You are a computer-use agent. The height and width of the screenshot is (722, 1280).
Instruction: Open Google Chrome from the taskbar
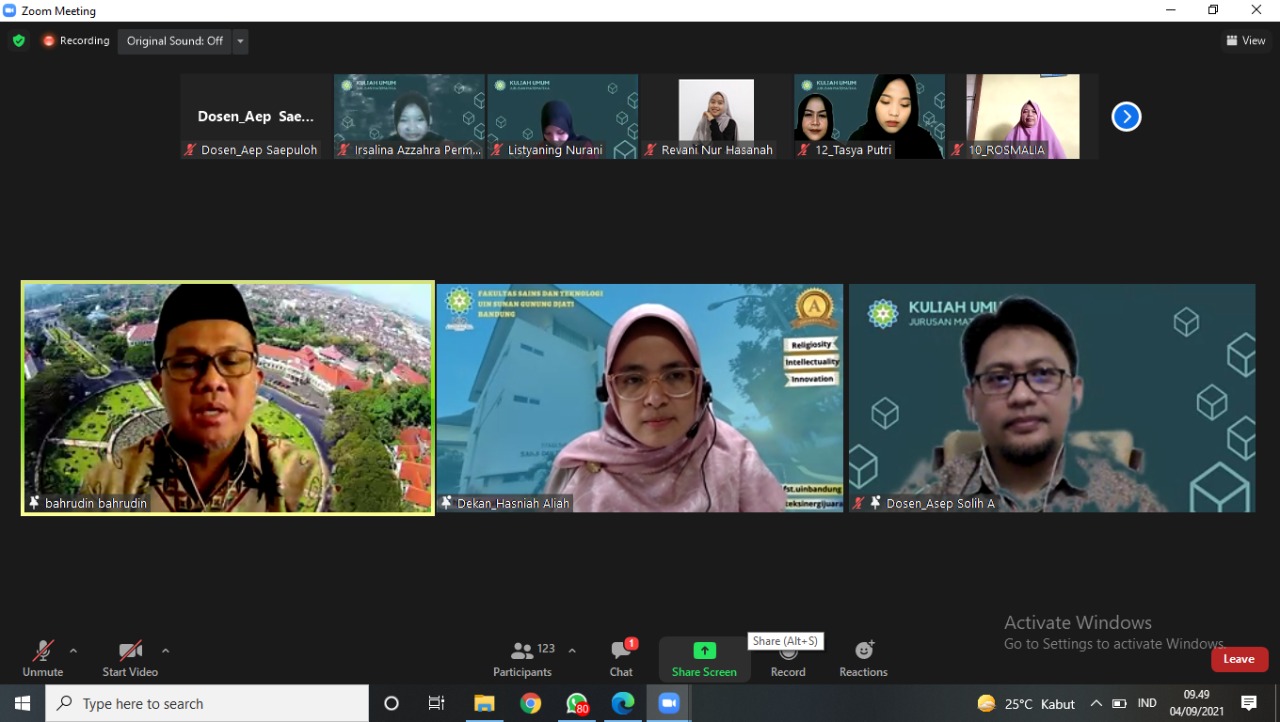point(530,703)
